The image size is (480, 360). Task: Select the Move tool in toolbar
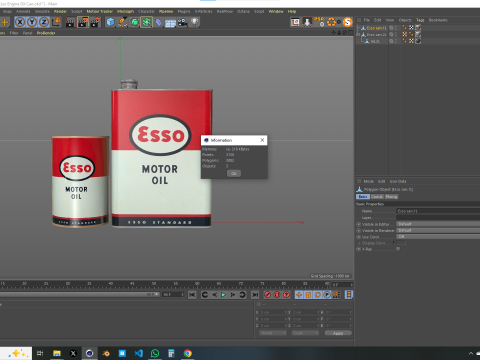pyautogui.click(x=5, y=22)
